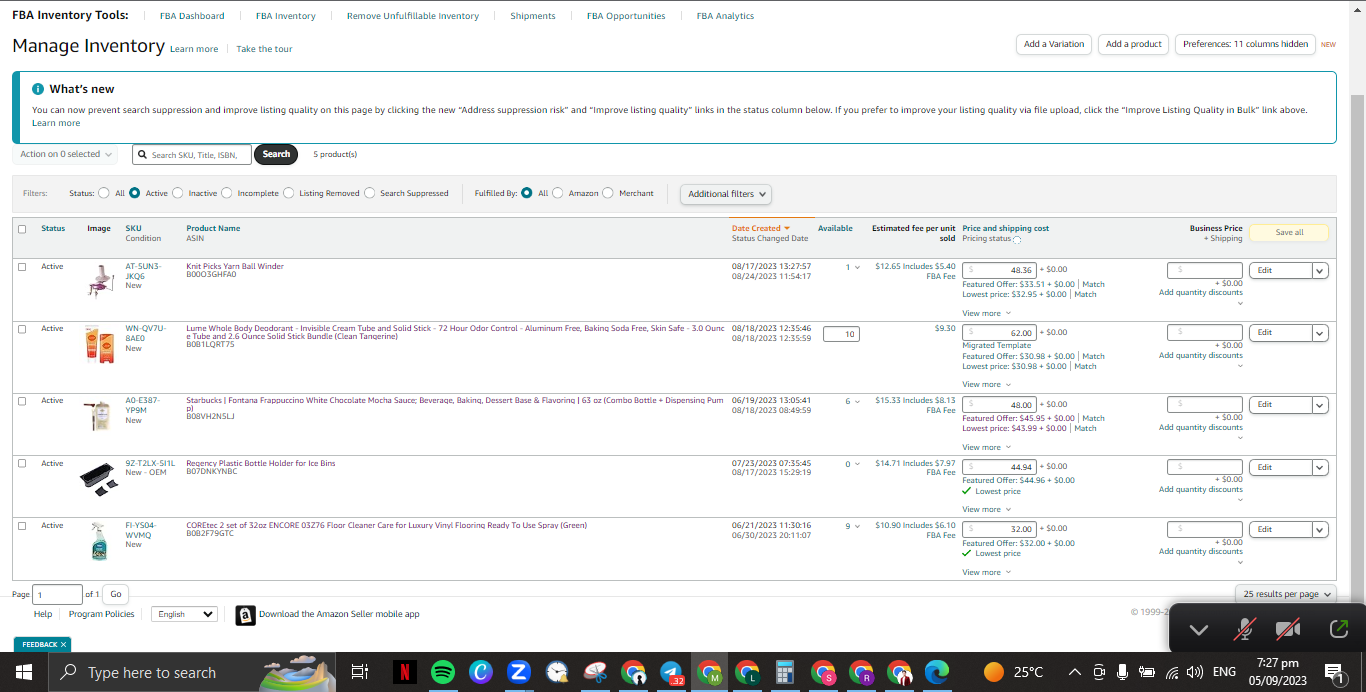Image resolution: width=1366 pixels, height=692 pixels.
Task: Open Telegram from the taskbar
Action: tap(672, 672)
